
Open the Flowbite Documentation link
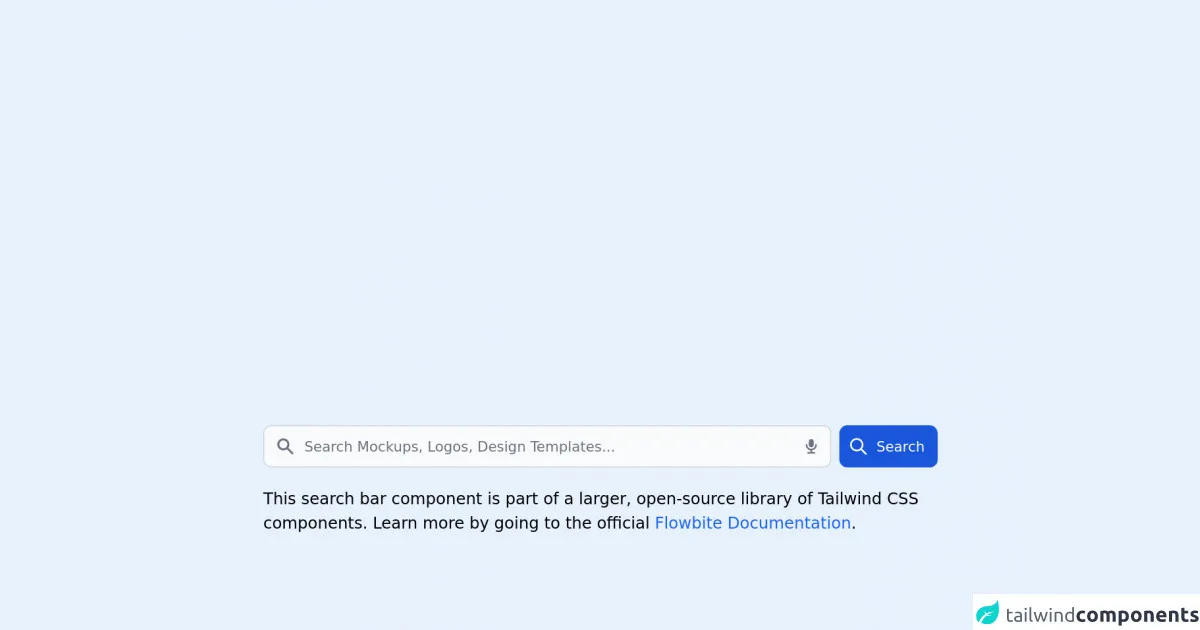[752, 523]
